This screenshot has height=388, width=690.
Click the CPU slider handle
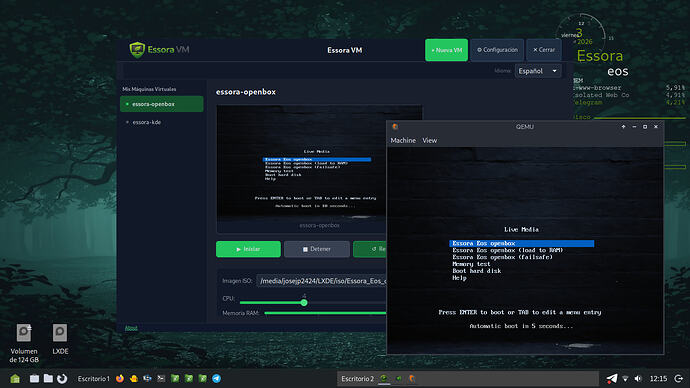[x=304, y=303]
